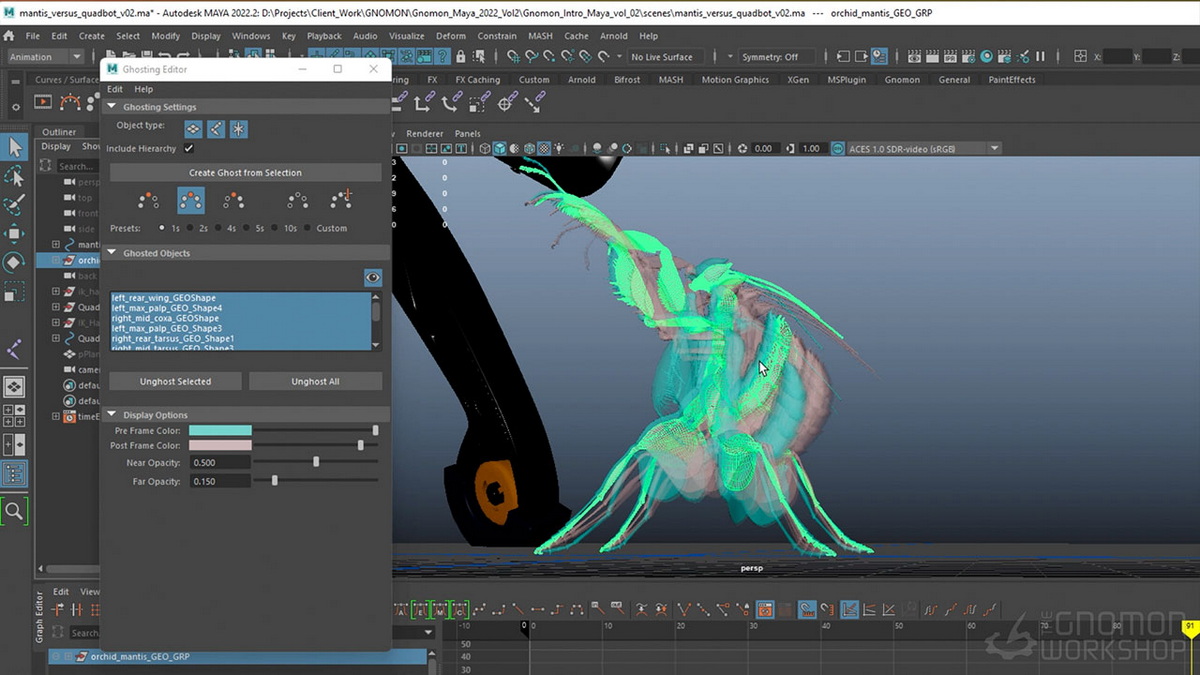Select the 2s preset radio button

pos(190,228)
